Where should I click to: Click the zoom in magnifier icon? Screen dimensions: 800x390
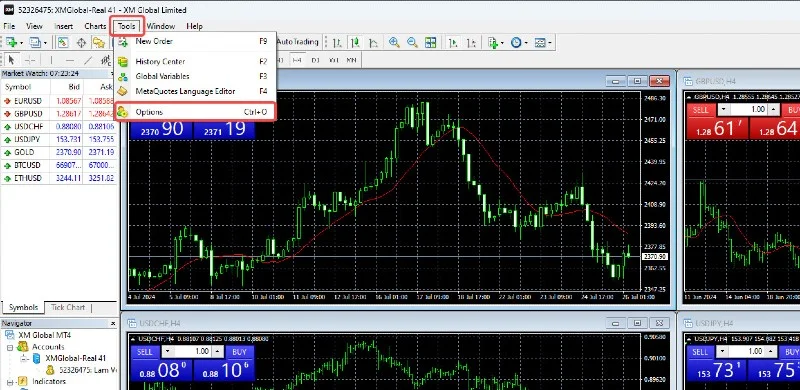point(394,42)
